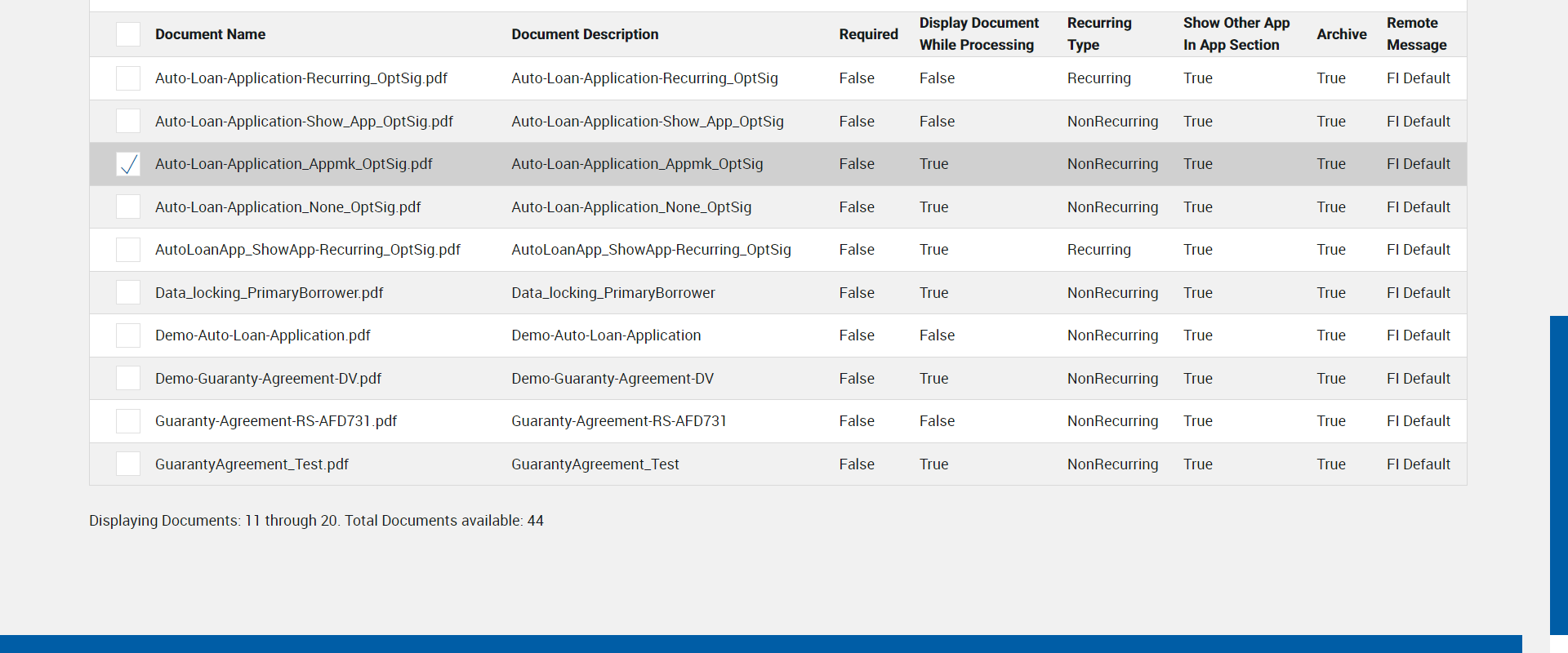Screen dimensions: 1568x653
Task: Mark checkbox for Auto-Loan-Application-Show_App_OptSig.pdf
Action: point(128,122)
